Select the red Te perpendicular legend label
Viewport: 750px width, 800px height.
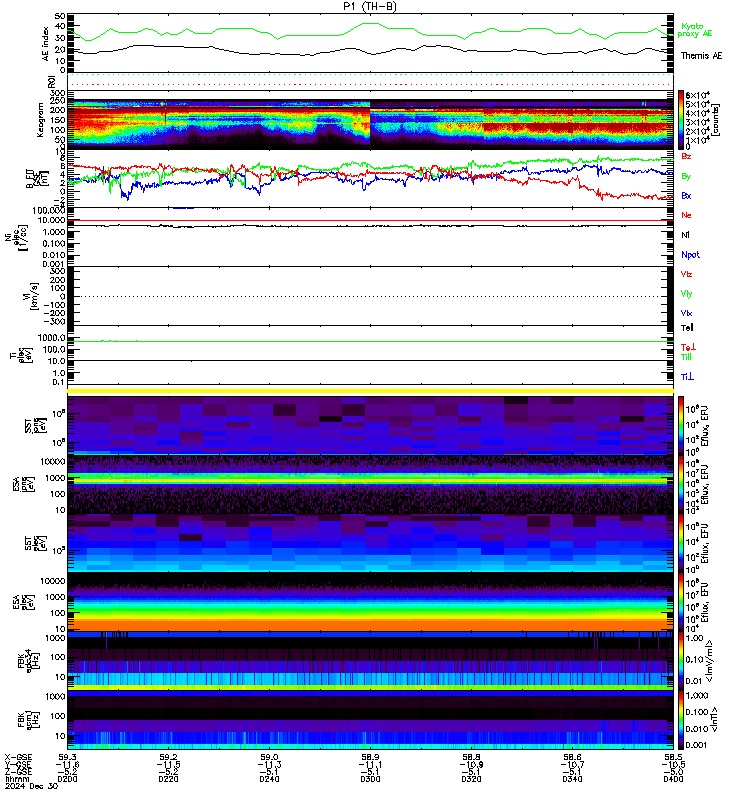coord(688,347)
